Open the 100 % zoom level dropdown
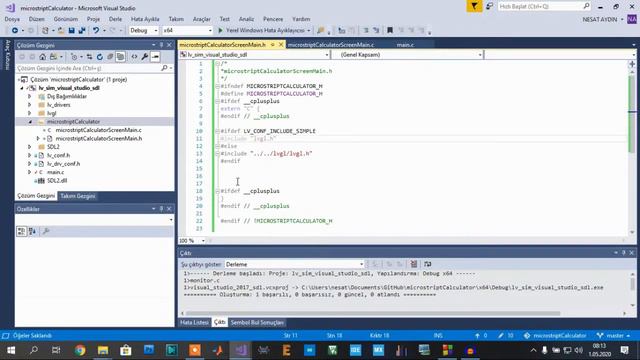The height and width of the screenshot is (360, 640). [203, 241]
